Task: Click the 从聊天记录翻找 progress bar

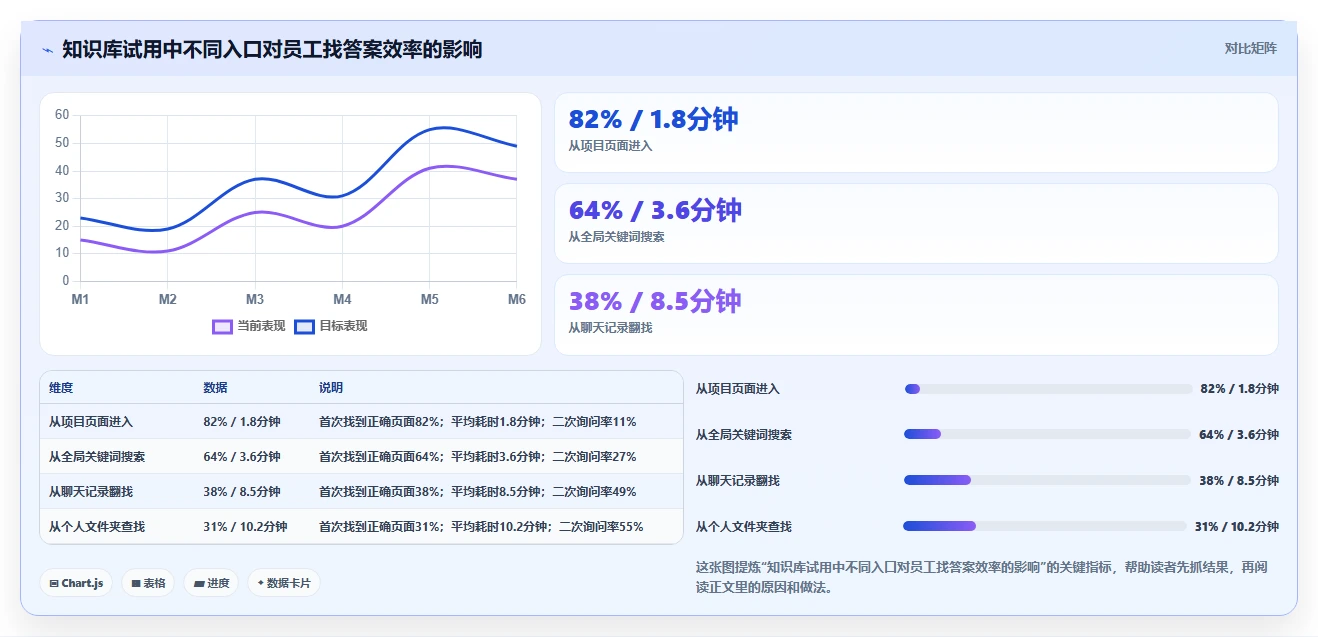Action: pyautogui.click(x=1047, y=480)
